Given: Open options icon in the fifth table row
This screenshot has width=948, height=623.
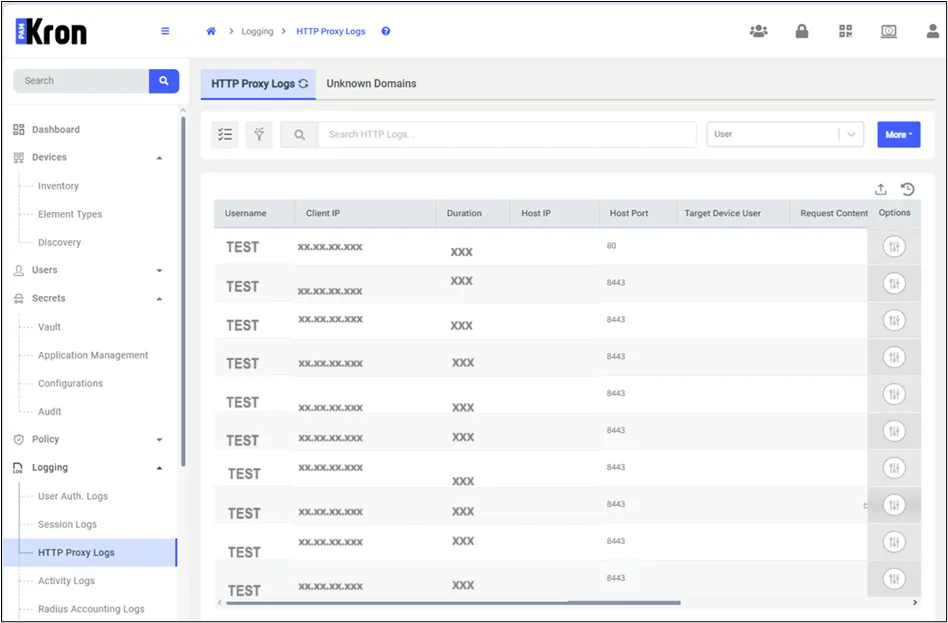Looking at the screenshot, I should tap(894, 394).
